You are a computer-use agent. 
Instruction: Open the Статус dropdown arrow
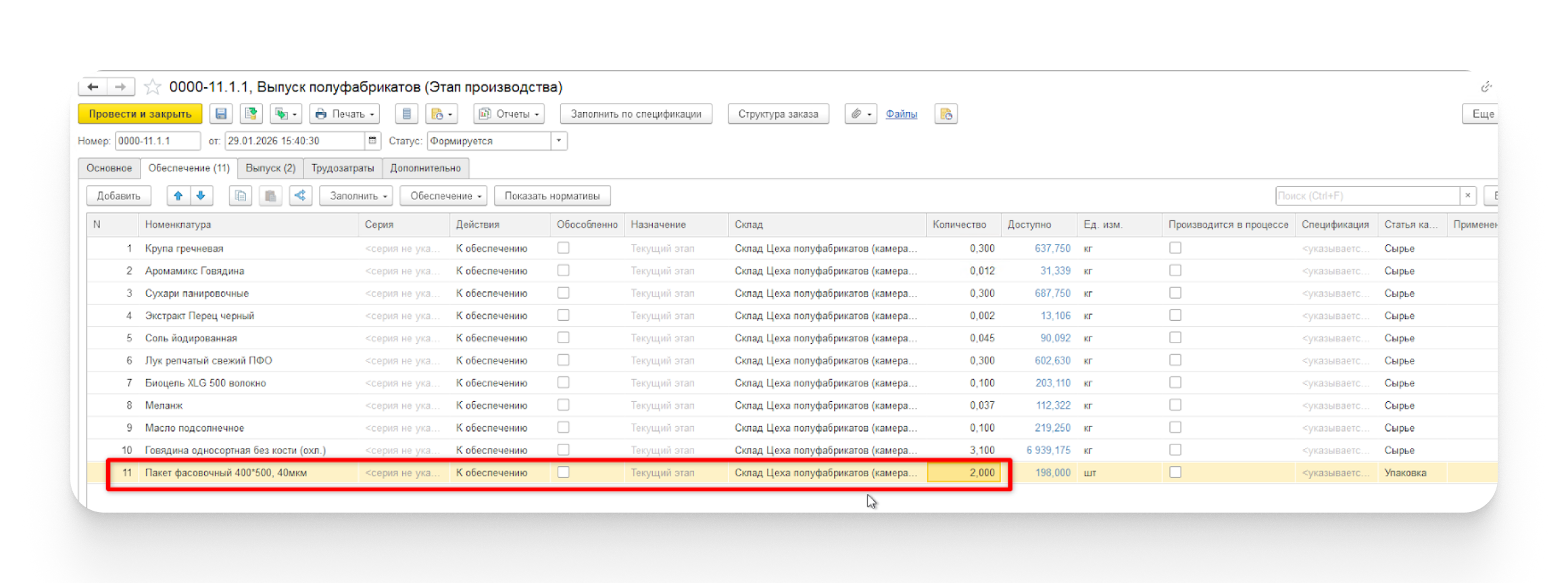coord(559,141)
